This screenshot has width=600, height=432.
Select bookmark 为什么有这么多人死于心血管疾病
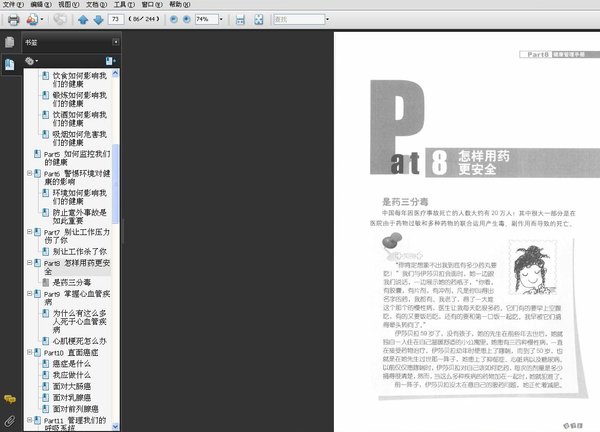tap(80, 321)
